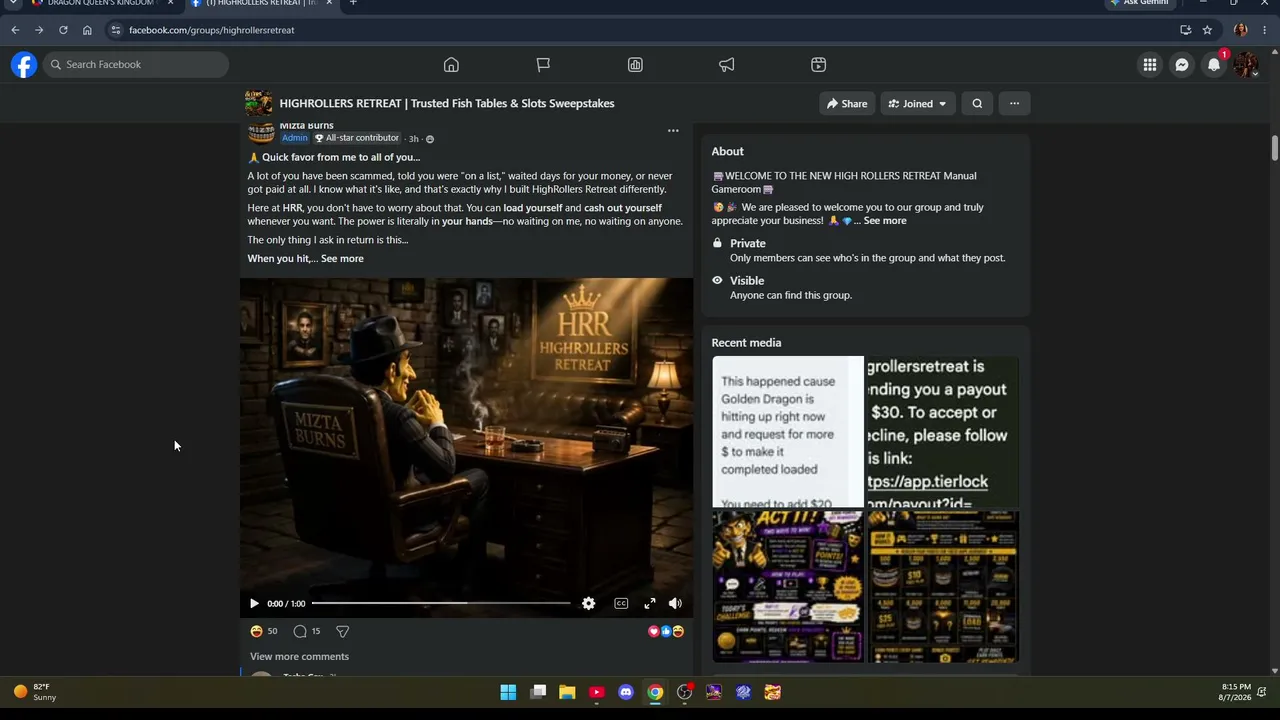View post reactions summary icons
This screenshot has width=1280, height=720.
click(666, 631)
